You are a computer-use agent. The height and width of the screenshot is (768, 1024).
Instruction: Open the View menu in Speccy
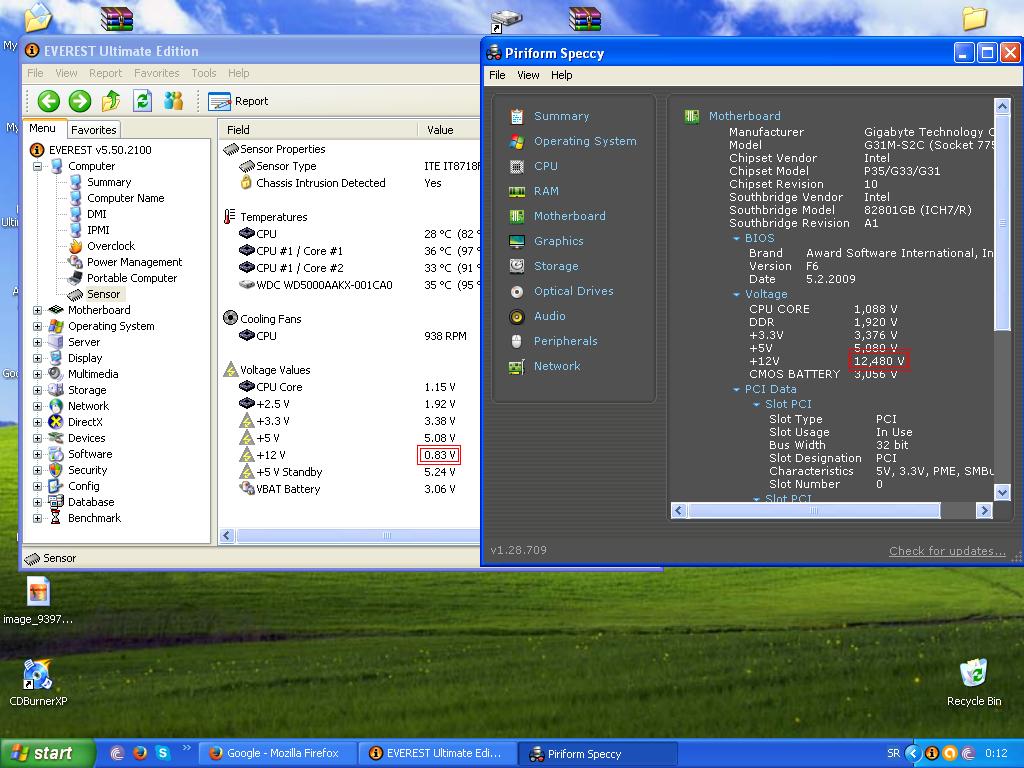click(x=528, y=75)
